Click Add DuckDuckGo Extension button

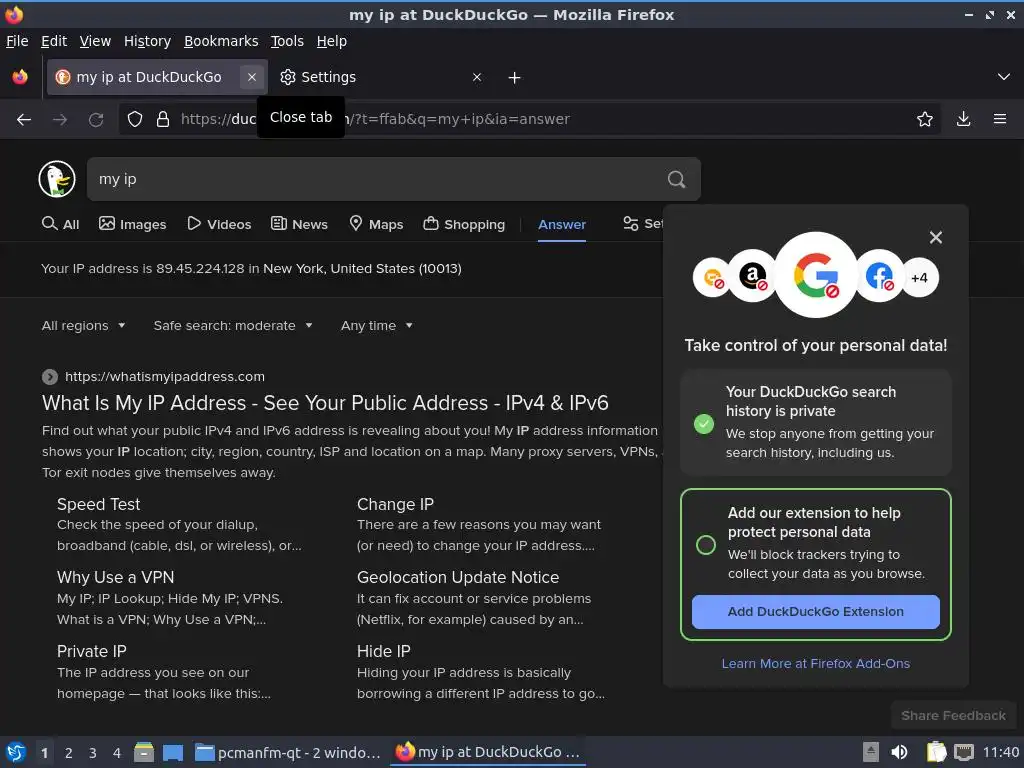(815, 612)
